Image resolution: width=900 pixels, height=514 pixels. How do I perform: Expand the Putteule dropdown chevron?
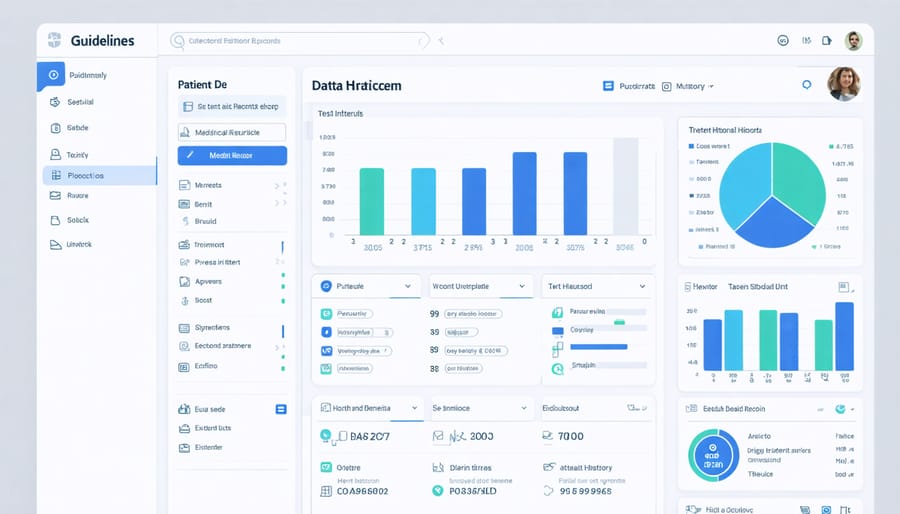(407, 287)
